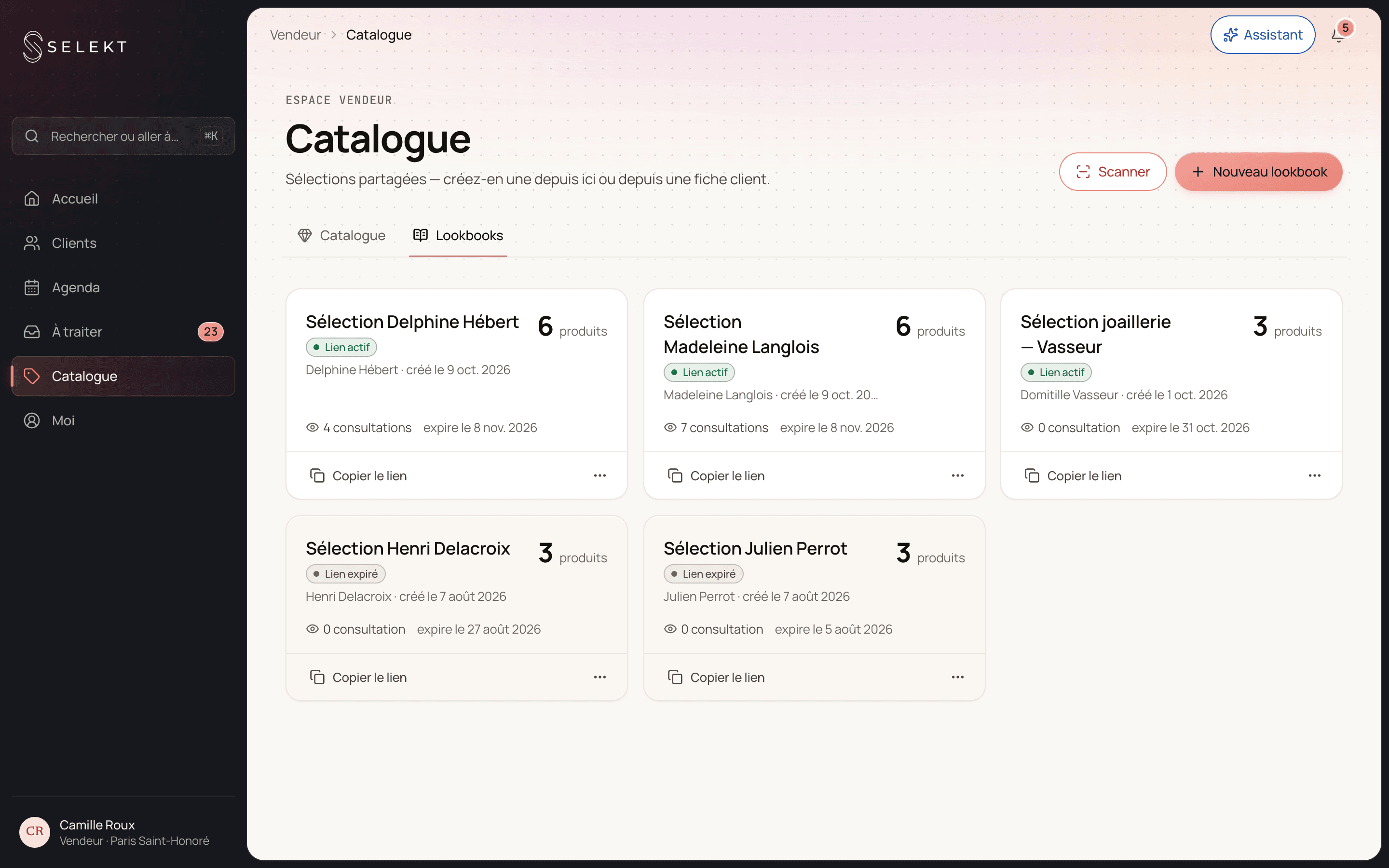Click the Scanner button
This screenshot has width=1389, height=868.
point(1112,172)
